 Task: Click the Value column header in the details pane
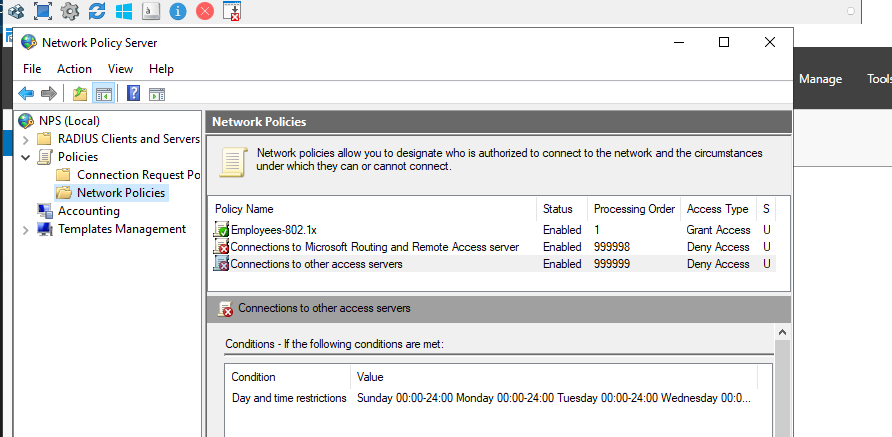pos(554,377)
